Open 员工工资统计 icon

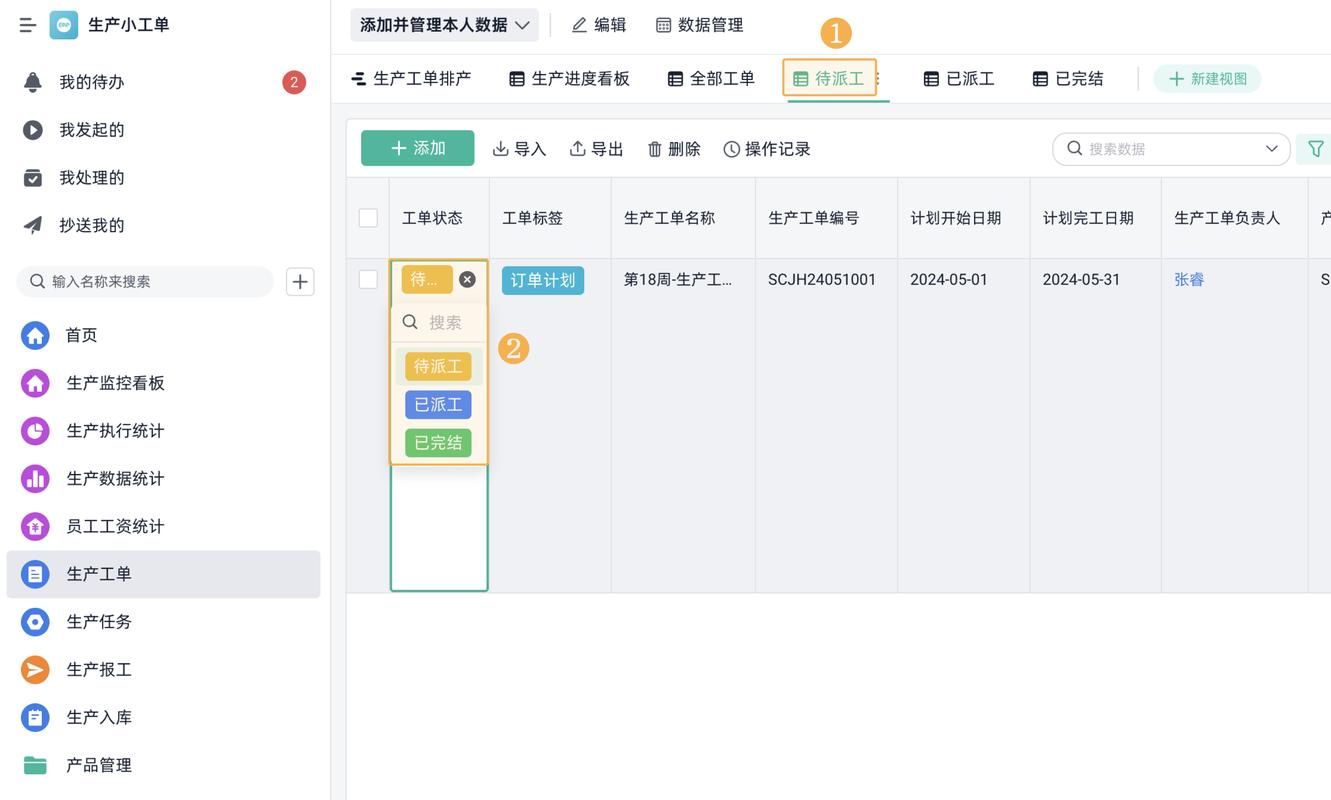click(35, 526)
